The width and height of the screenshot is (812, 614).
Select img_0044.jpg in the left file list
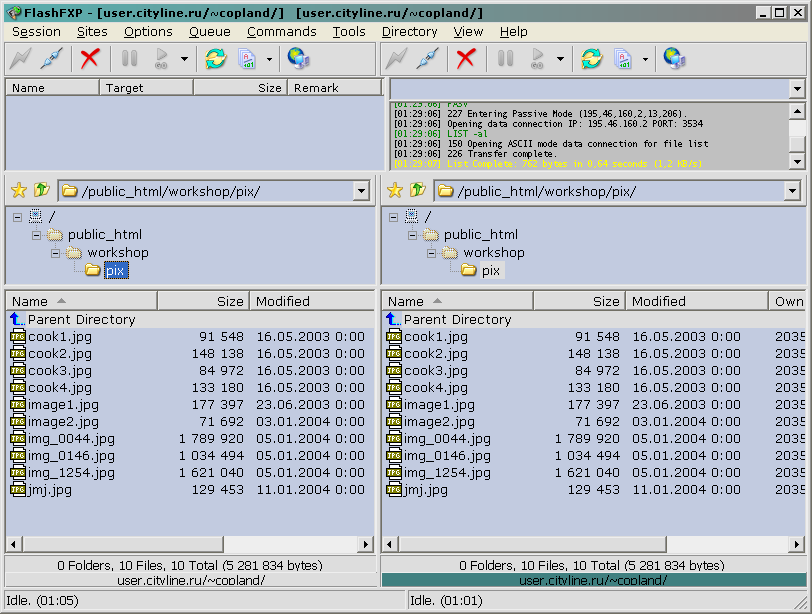pos(71,439)
